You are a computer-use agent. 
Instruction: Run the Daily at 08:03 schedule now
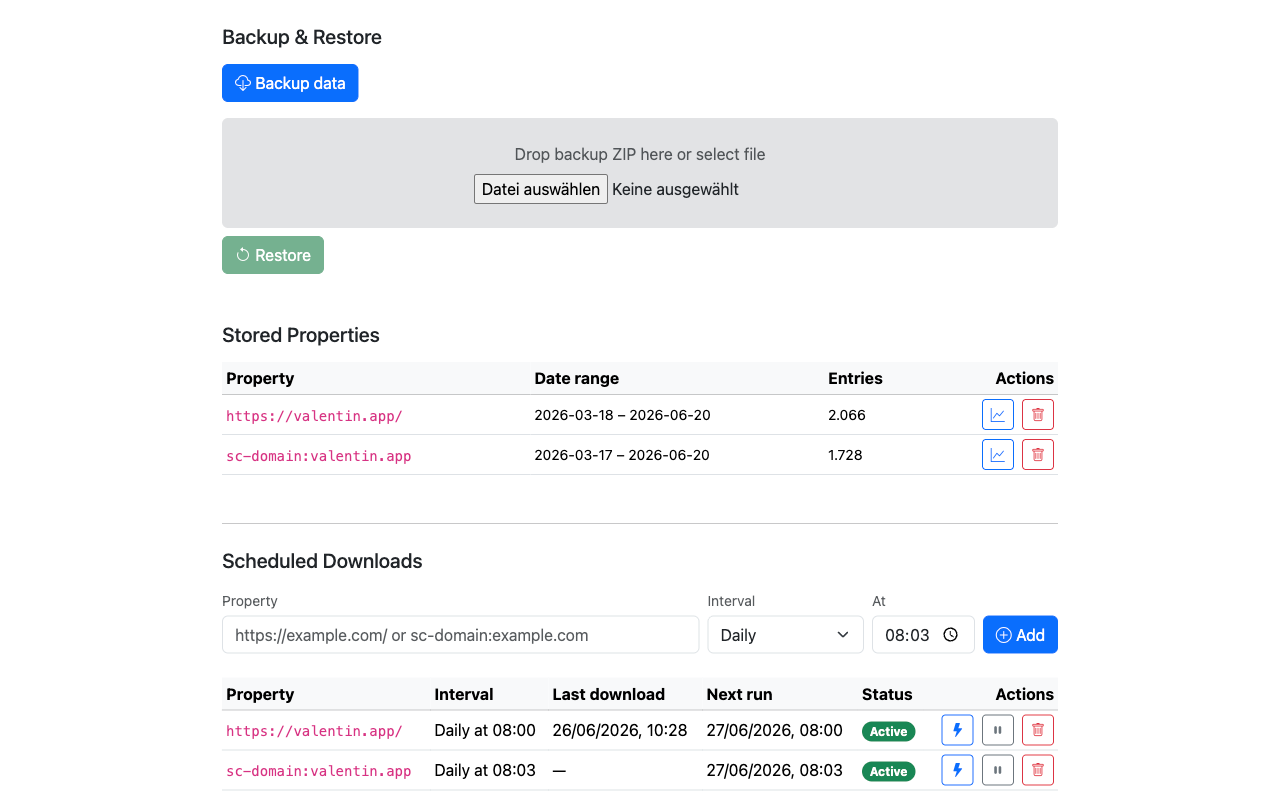coord(958,771)
